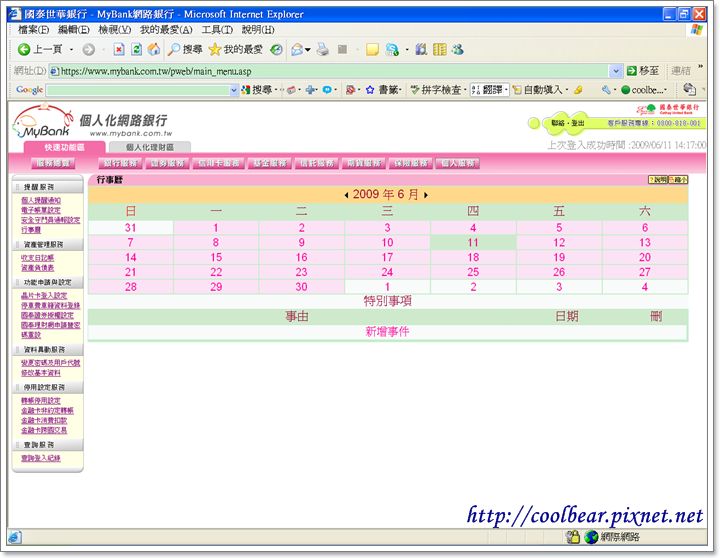The height and width of the screenshot is (558, 720).
Task: Click the 服務總覽 nav button
Action: click(x=53, y=163)
